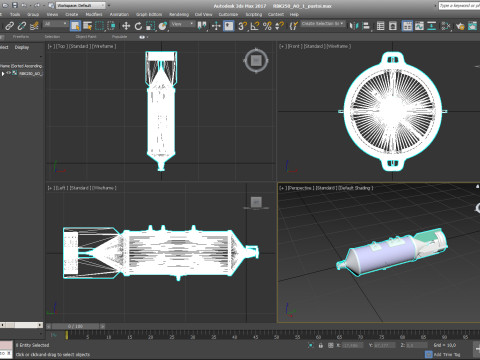Click Edit Named Selection Sets icon
Viewport: 480px width, 360px height.
293,26
